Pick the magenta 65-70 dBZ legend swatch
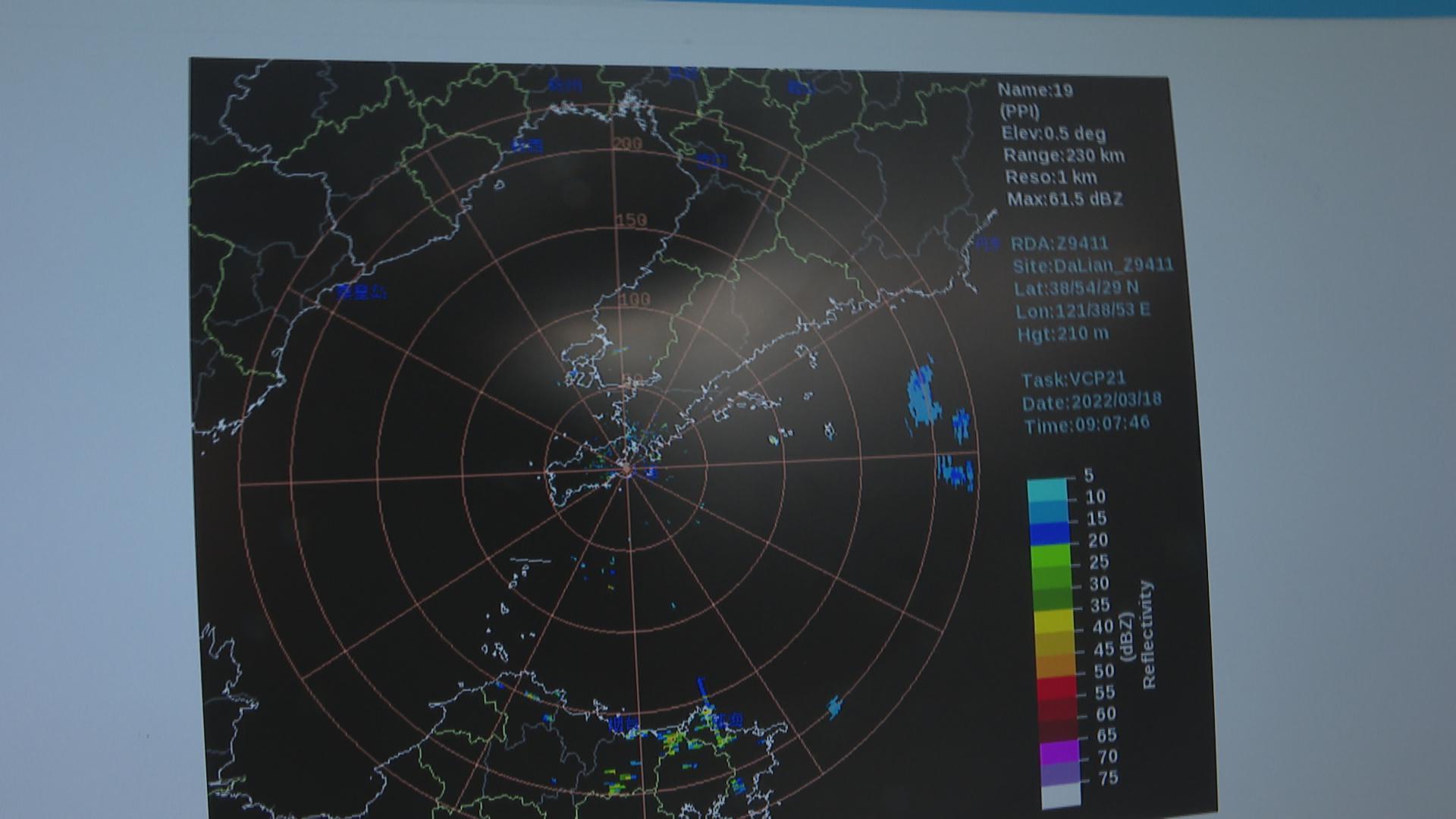Image resolution: width=1456 pixels, height=819 pixels. [x=1059, y=752]
